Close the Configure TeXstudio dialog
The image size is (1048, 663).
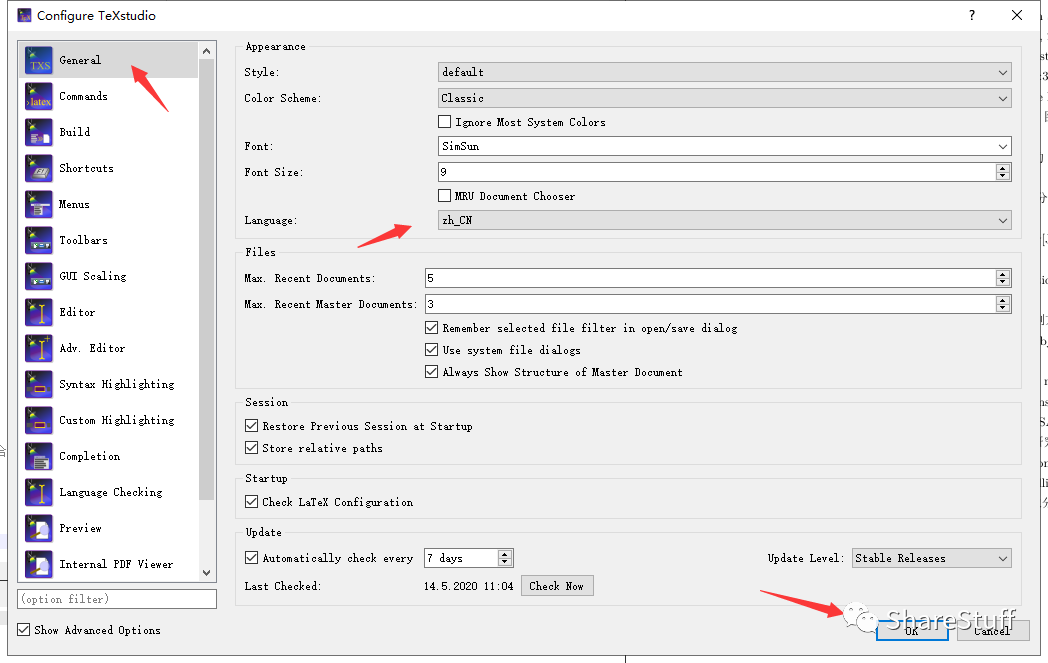[x=1017, y=15]
